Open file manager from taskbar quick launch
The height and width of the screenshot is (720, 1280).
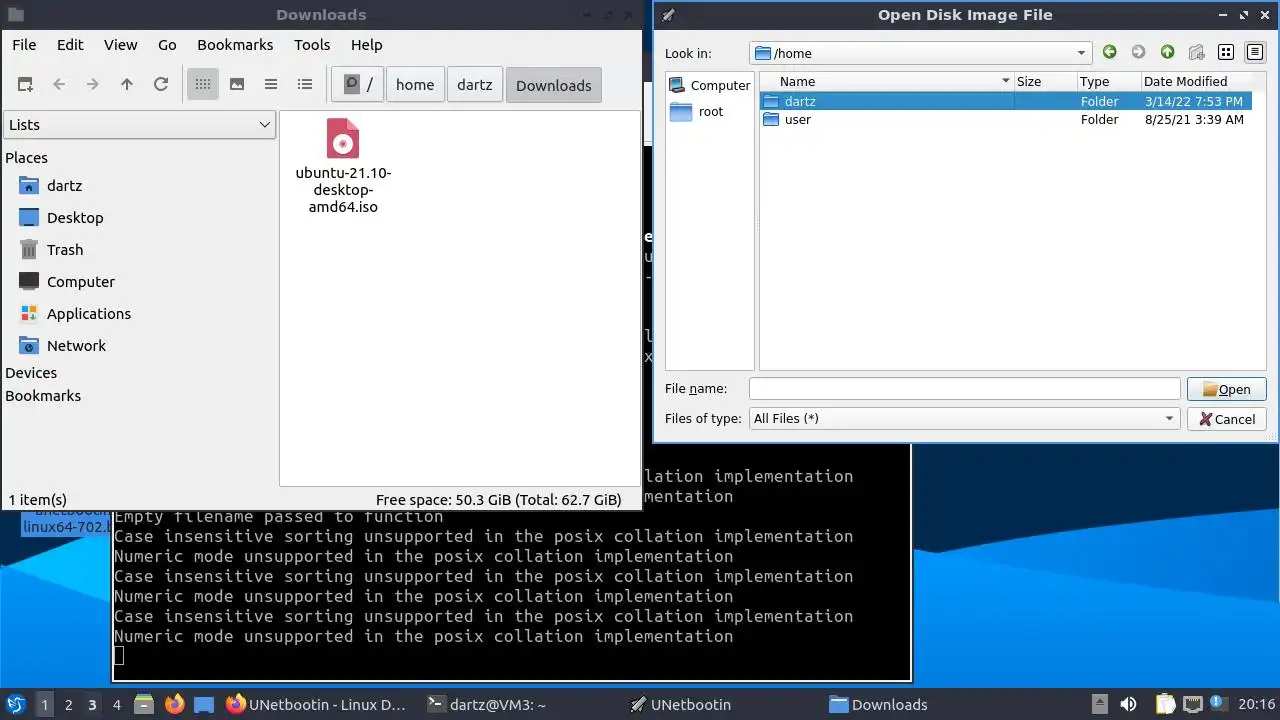(144, 705)
